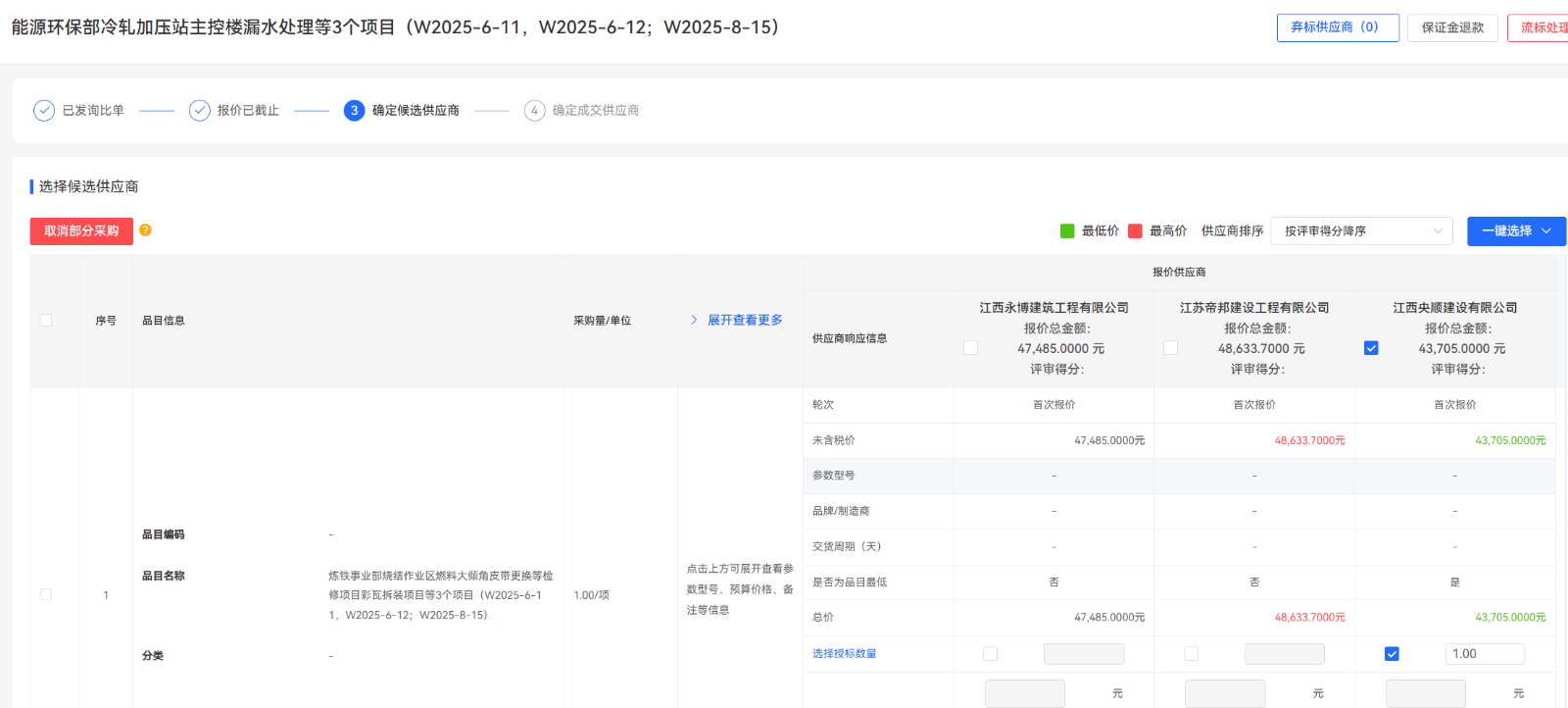
Task: Uncheck the 江西央顺建设有限公司 supplier checkbox
Action: pyautogui.click(x=1371, y=348)
